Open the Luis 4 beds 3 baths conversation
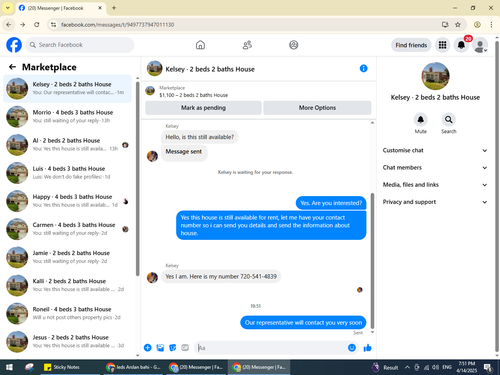This screenshot has width=500, height=375. 67,173
